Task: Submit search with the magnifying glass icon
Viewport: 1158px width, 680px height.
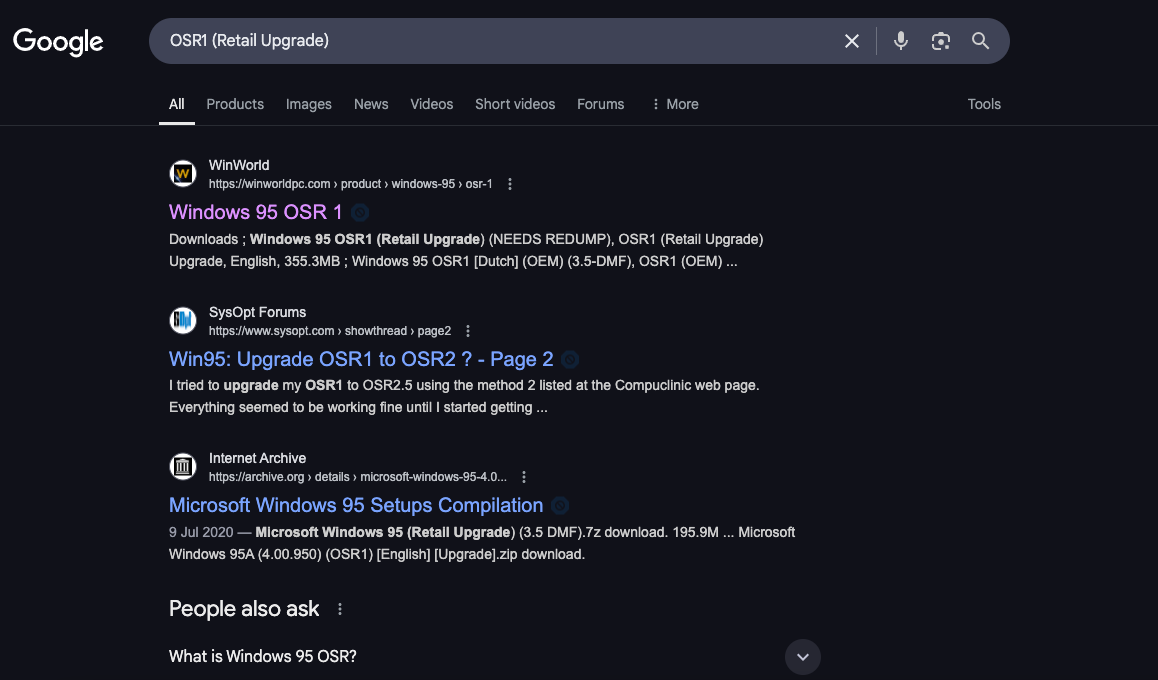Action: (980, 41)
